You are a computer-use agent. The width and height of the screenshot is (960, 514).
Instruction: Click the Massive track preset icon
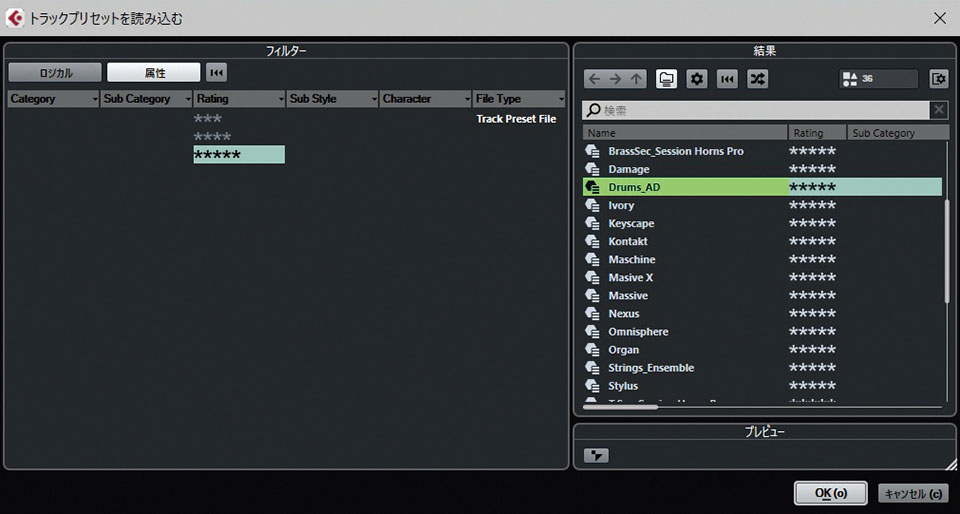(x=592, y=296)
